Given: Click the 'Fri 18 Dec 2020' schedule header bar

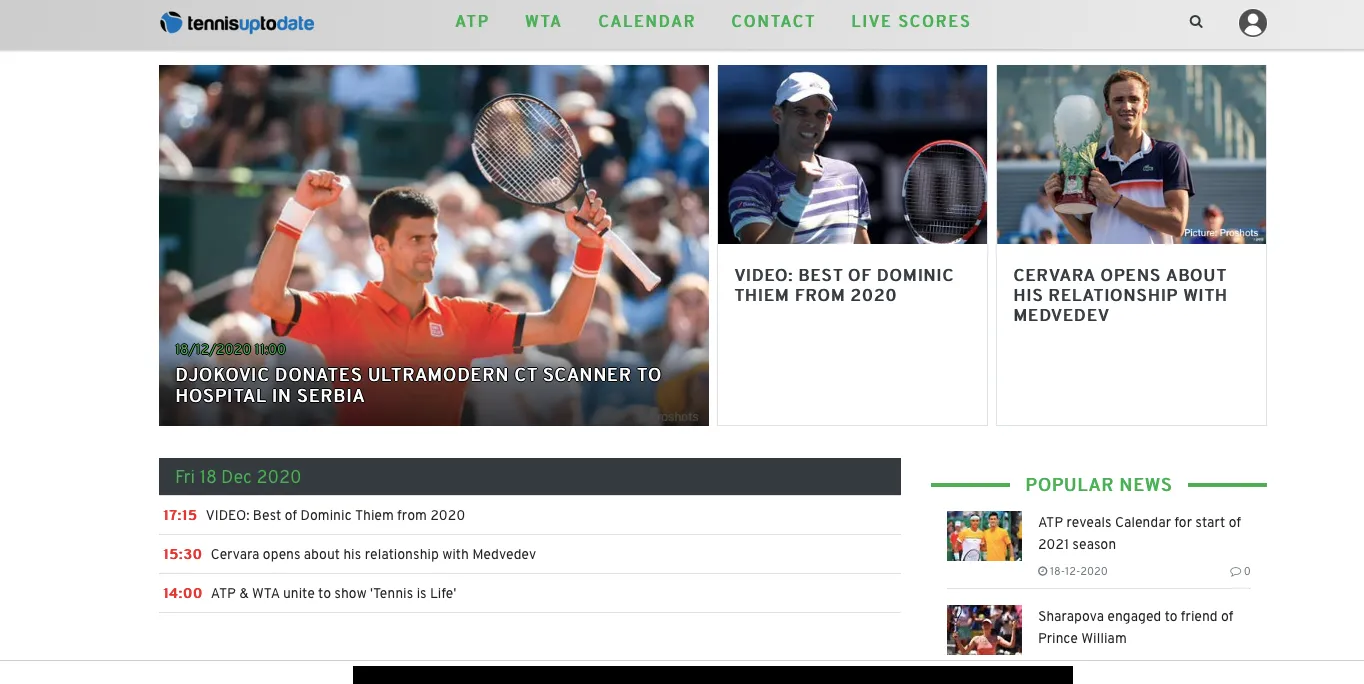Looking at the screenshot, I should pos(530,477).
